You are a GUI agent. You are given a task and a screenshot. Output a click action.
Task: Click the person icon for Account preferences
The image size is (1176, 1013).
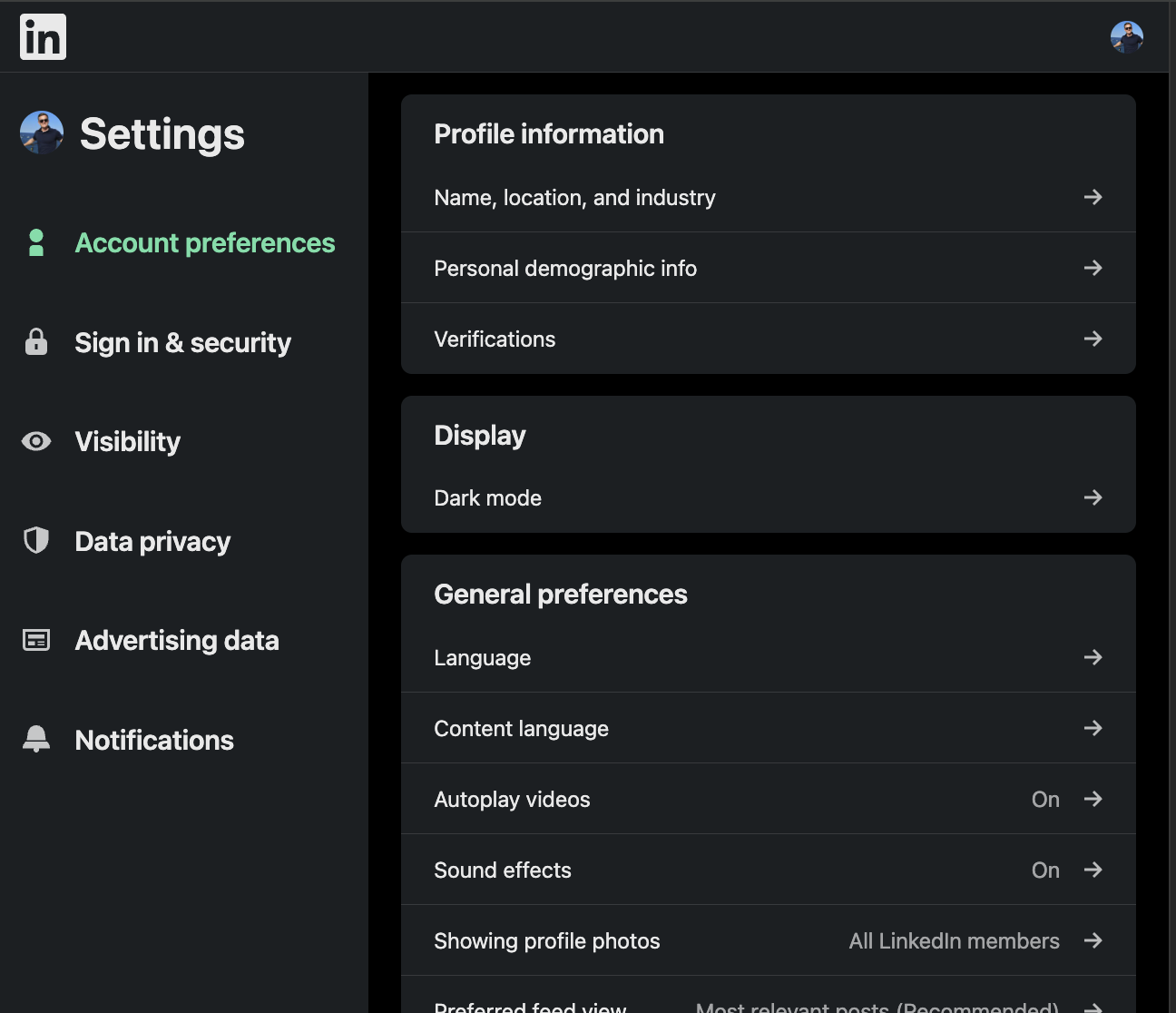click(36, 242)
